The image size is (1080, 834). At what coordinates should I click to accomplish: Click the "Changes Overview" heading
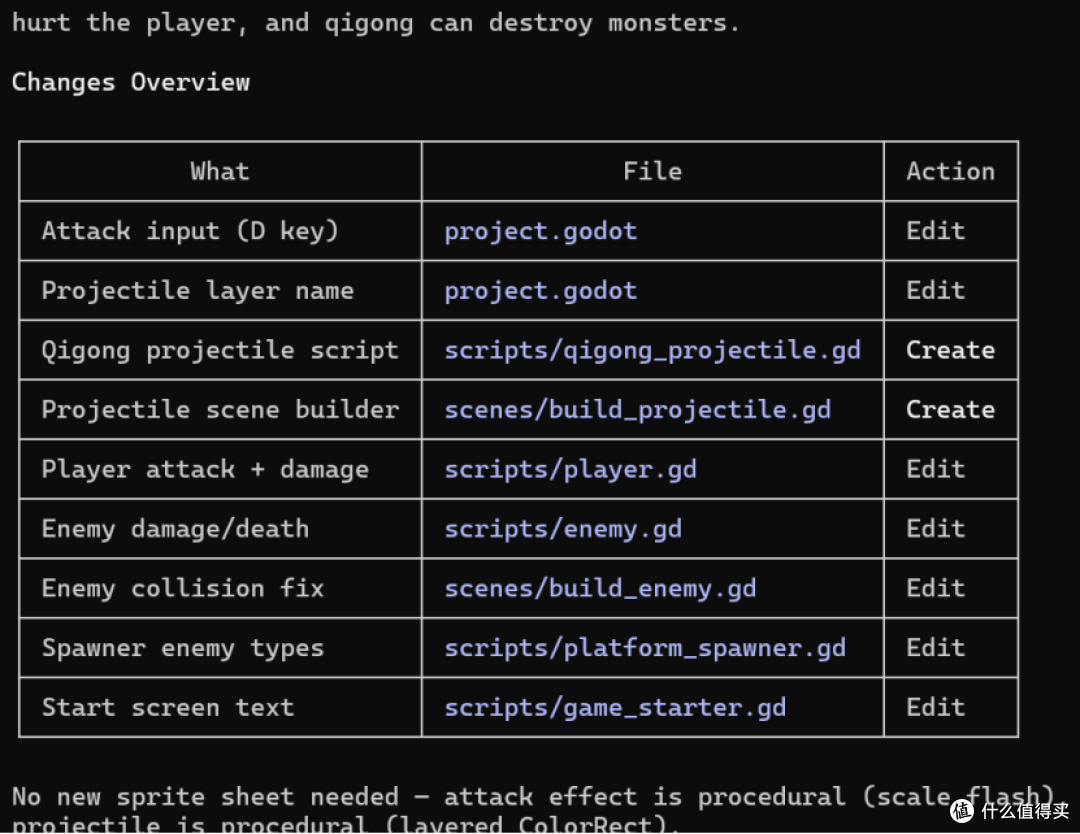coord(131,83)
